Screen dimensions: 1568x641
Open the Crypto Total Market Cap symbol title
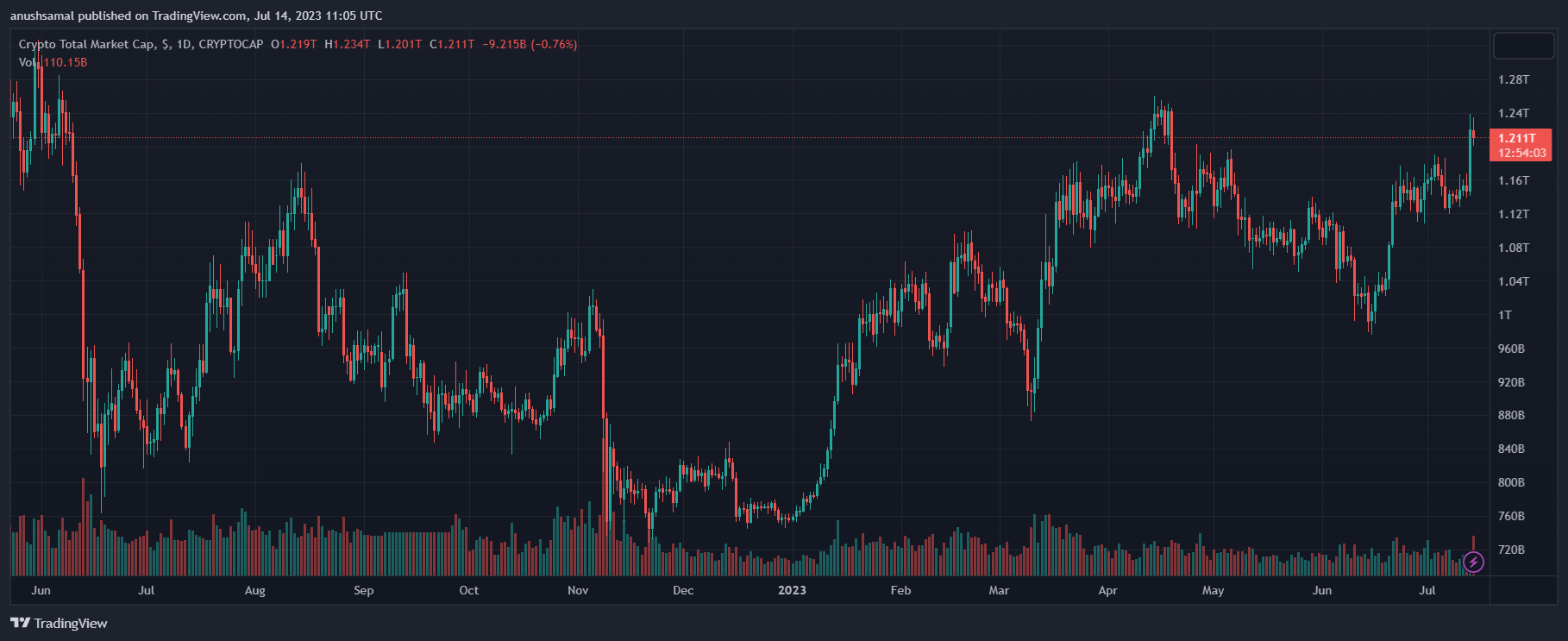[x=86, y=44]
